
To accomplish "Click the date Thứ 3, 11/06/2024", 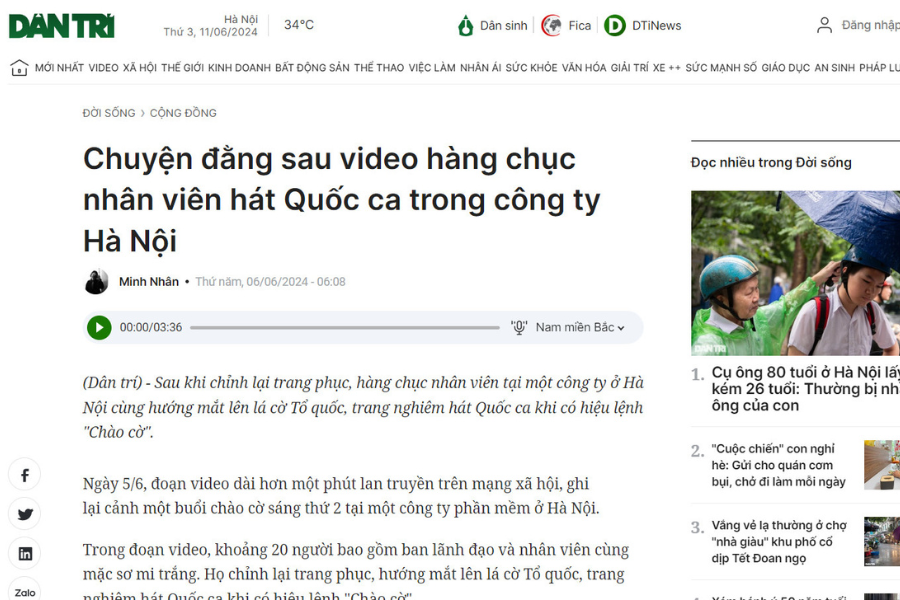I will tap(211, 32).
